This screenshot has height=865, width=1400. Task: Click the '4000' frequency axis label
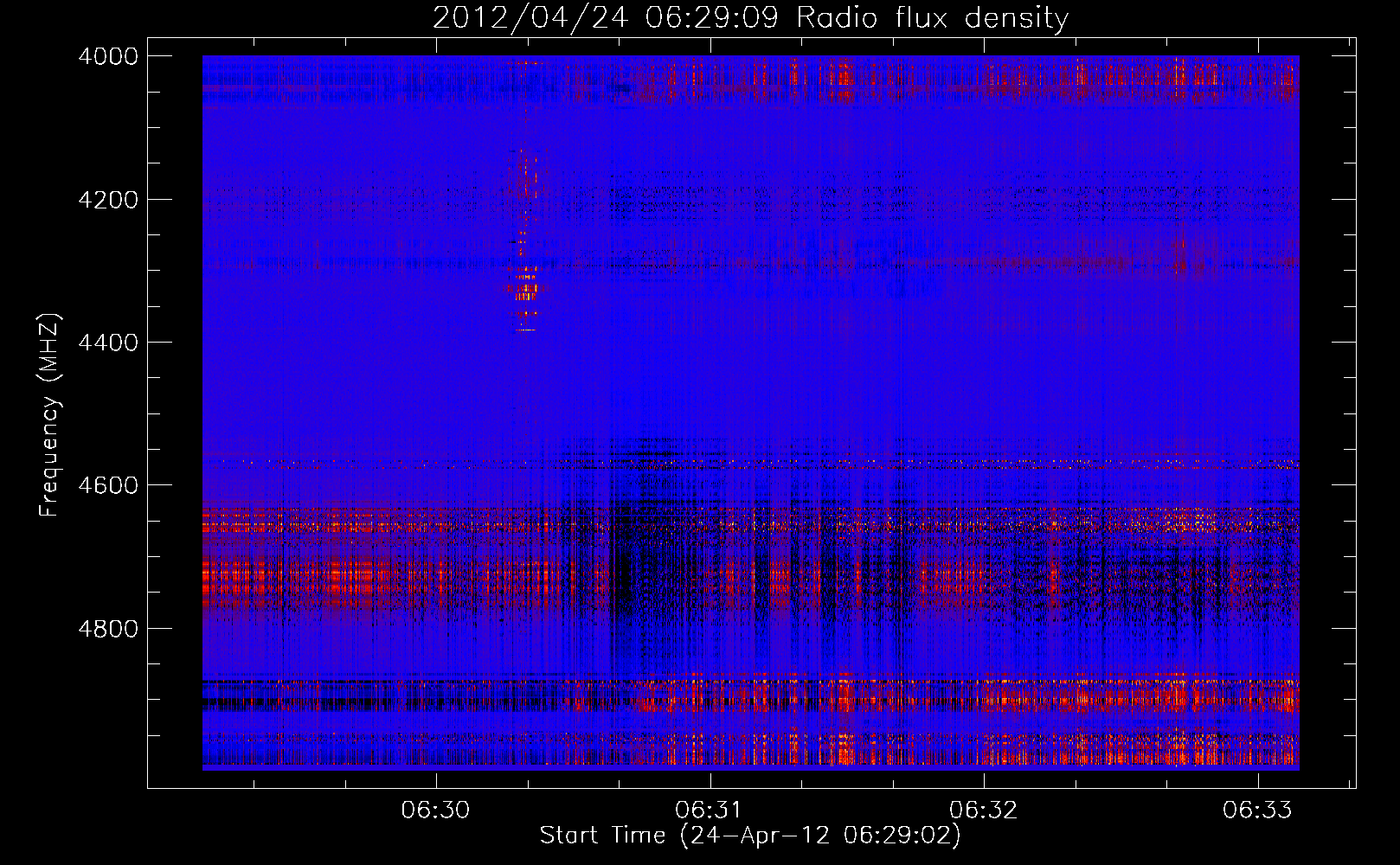click(108, 56)
